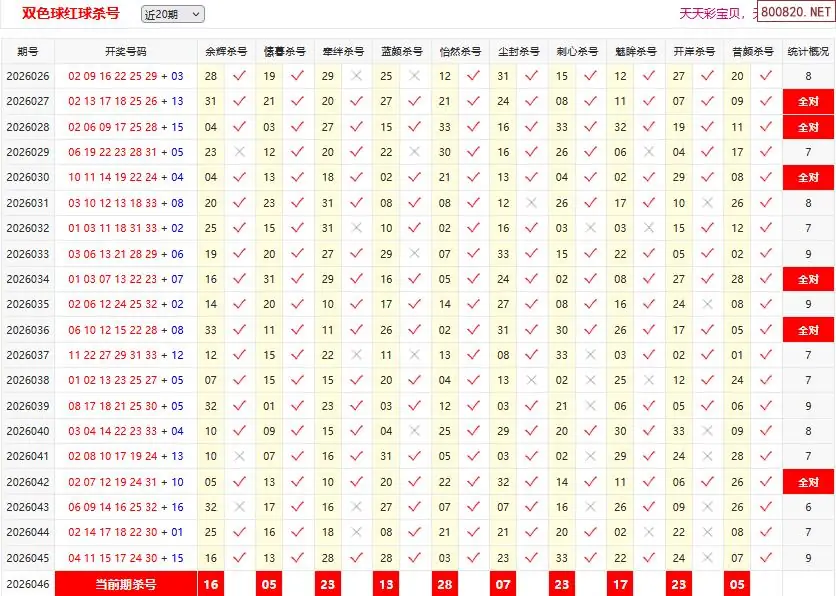
Task: Click the 蓝颜杀号 cross mark for 2026037
Action: tap(414, 355)
